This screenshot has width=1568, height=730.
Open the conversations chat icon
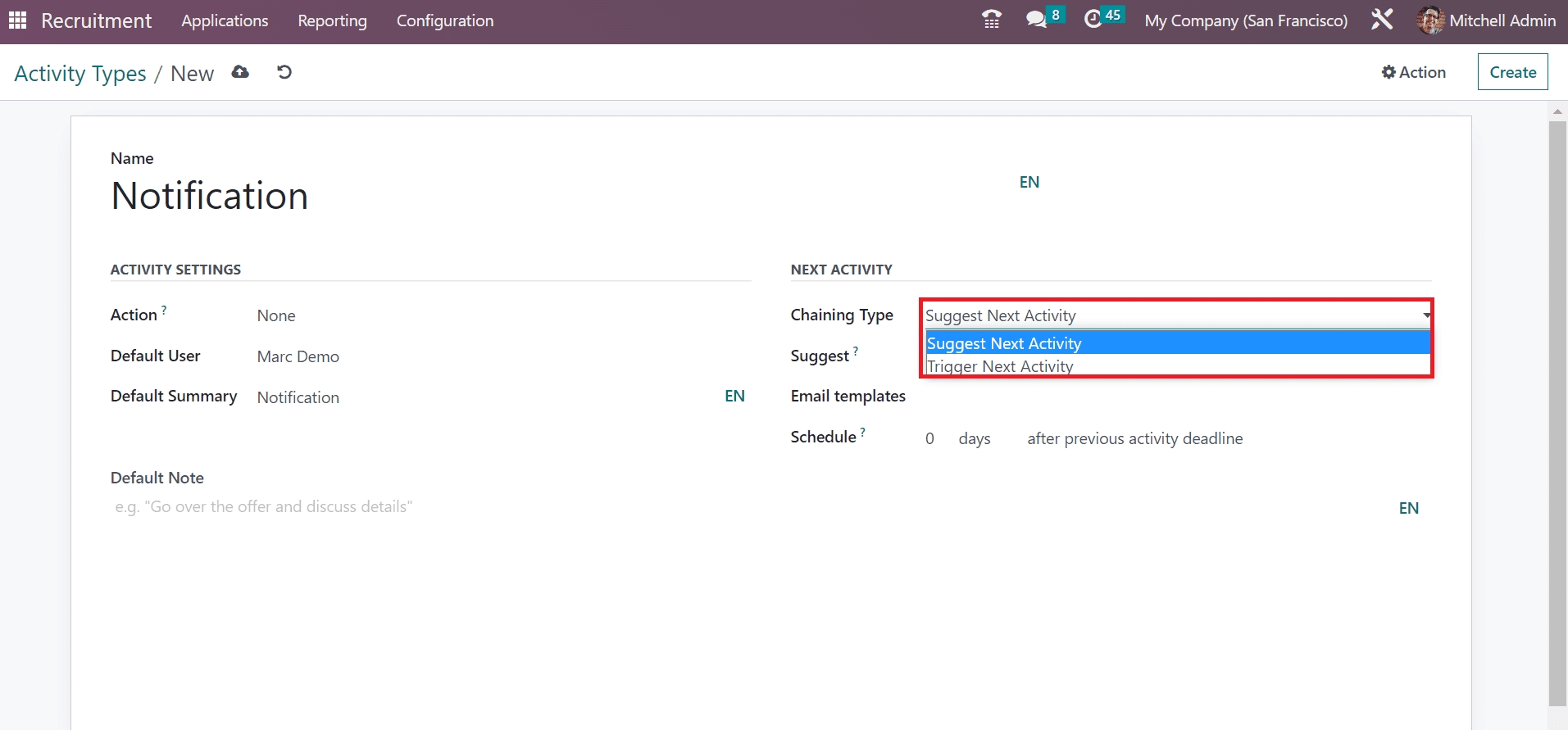[x=1037, y=20]
